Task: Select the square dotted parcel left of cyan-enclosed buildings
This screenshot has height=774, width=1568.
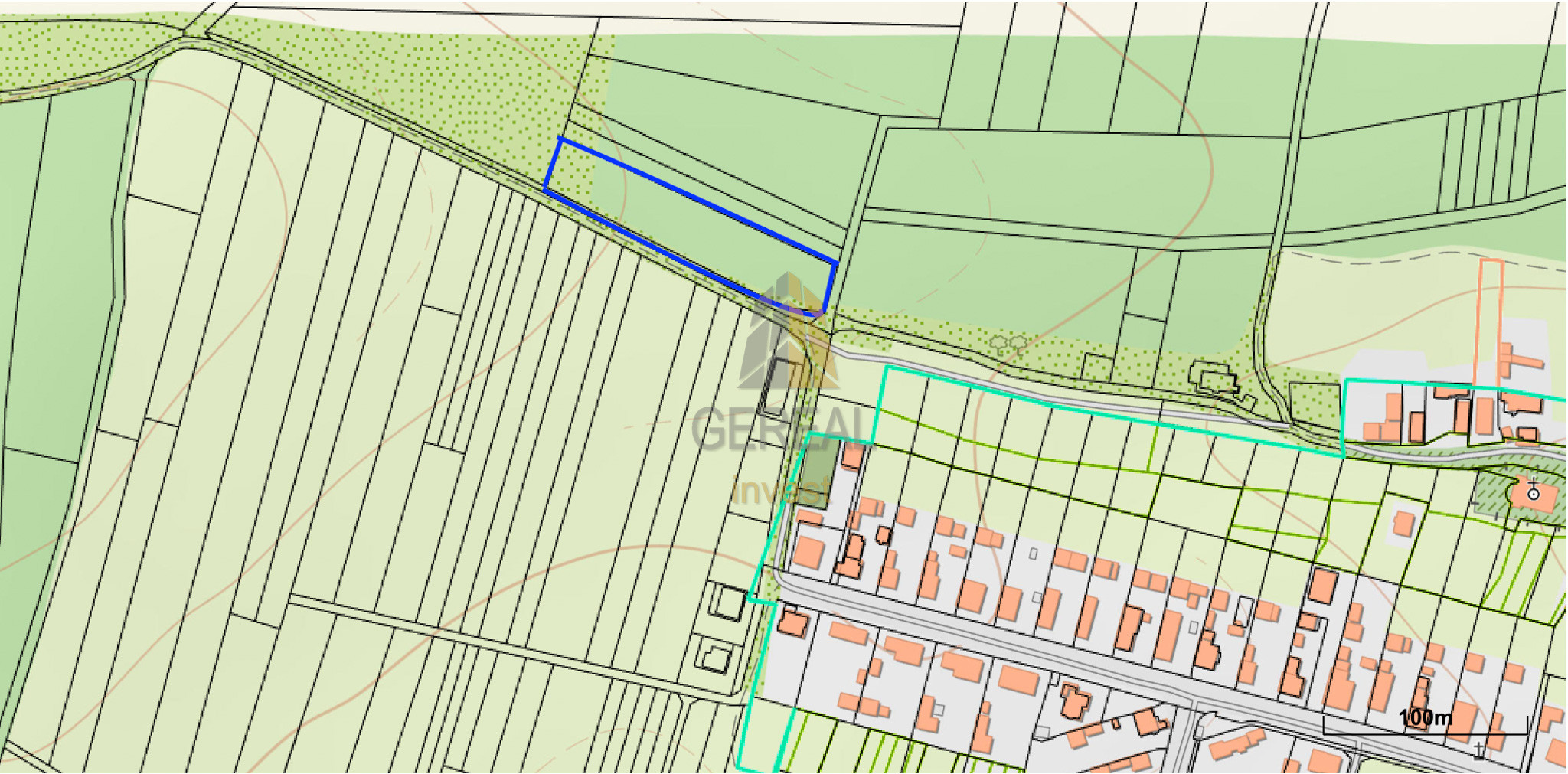Action: (1314, 402)
